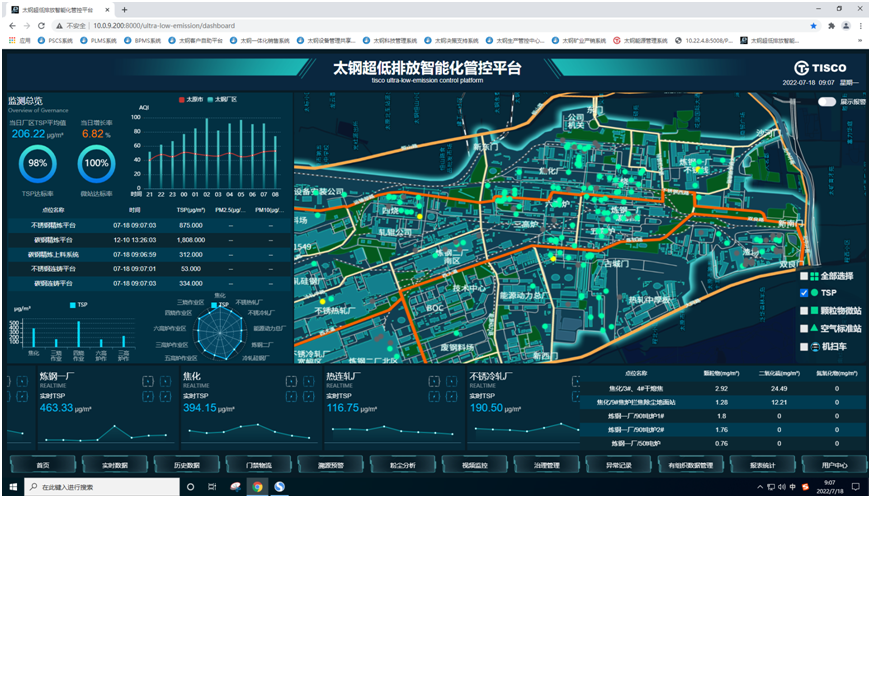The width and height of the screenshot is (871, 695).
Task: Open the 报表统计 section
Action: 762,464
